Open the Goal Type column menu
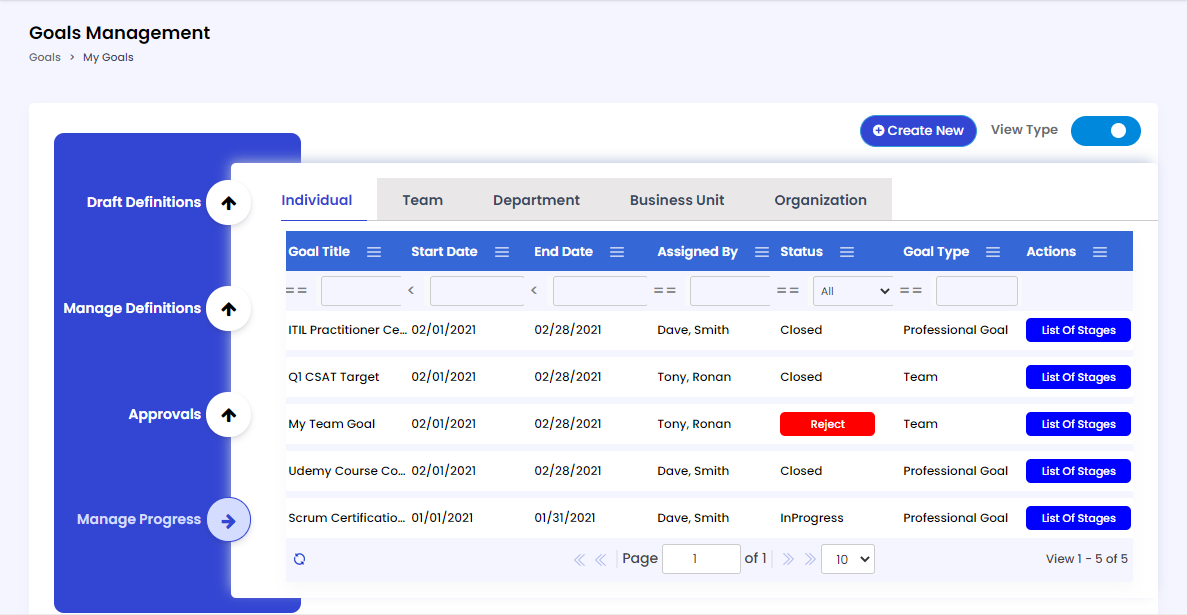The width and height of the screenshot is (1187, 615). [993, 252]
